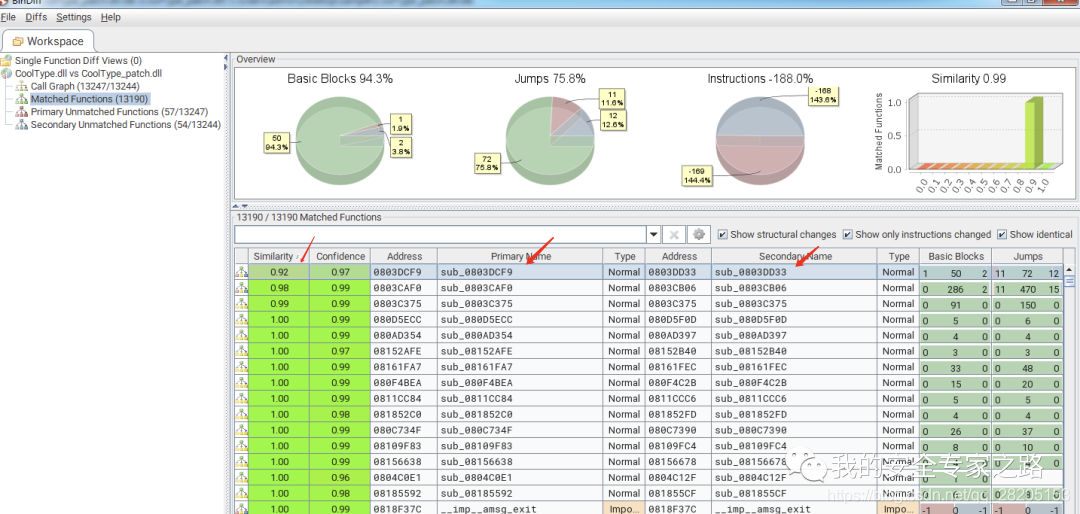Click the red Primary Unmatched Functions icon

pos(22,112)
